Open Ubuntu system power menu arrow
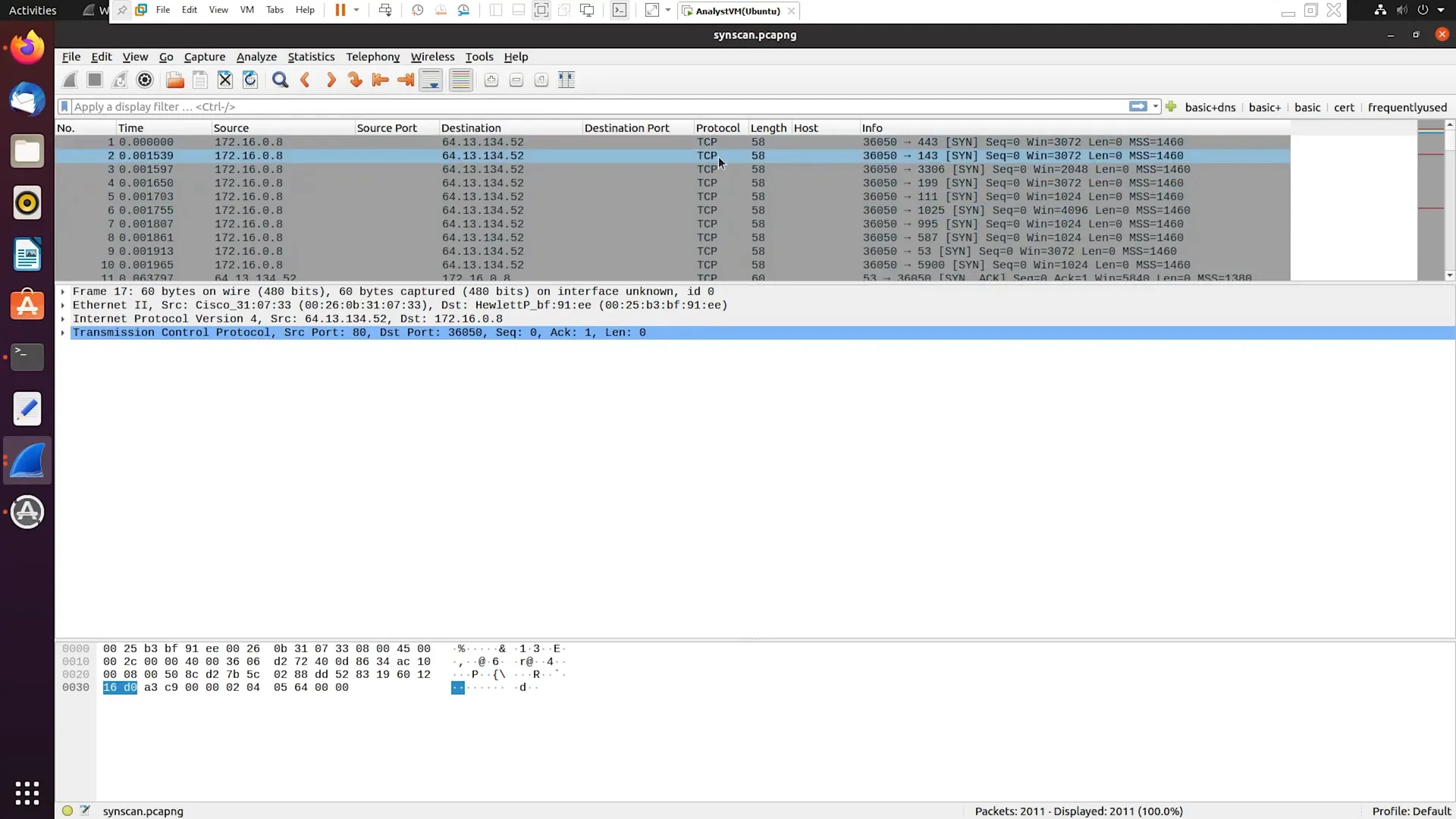Screen dimensions: 1456x819 click(x=1441, y=11)
